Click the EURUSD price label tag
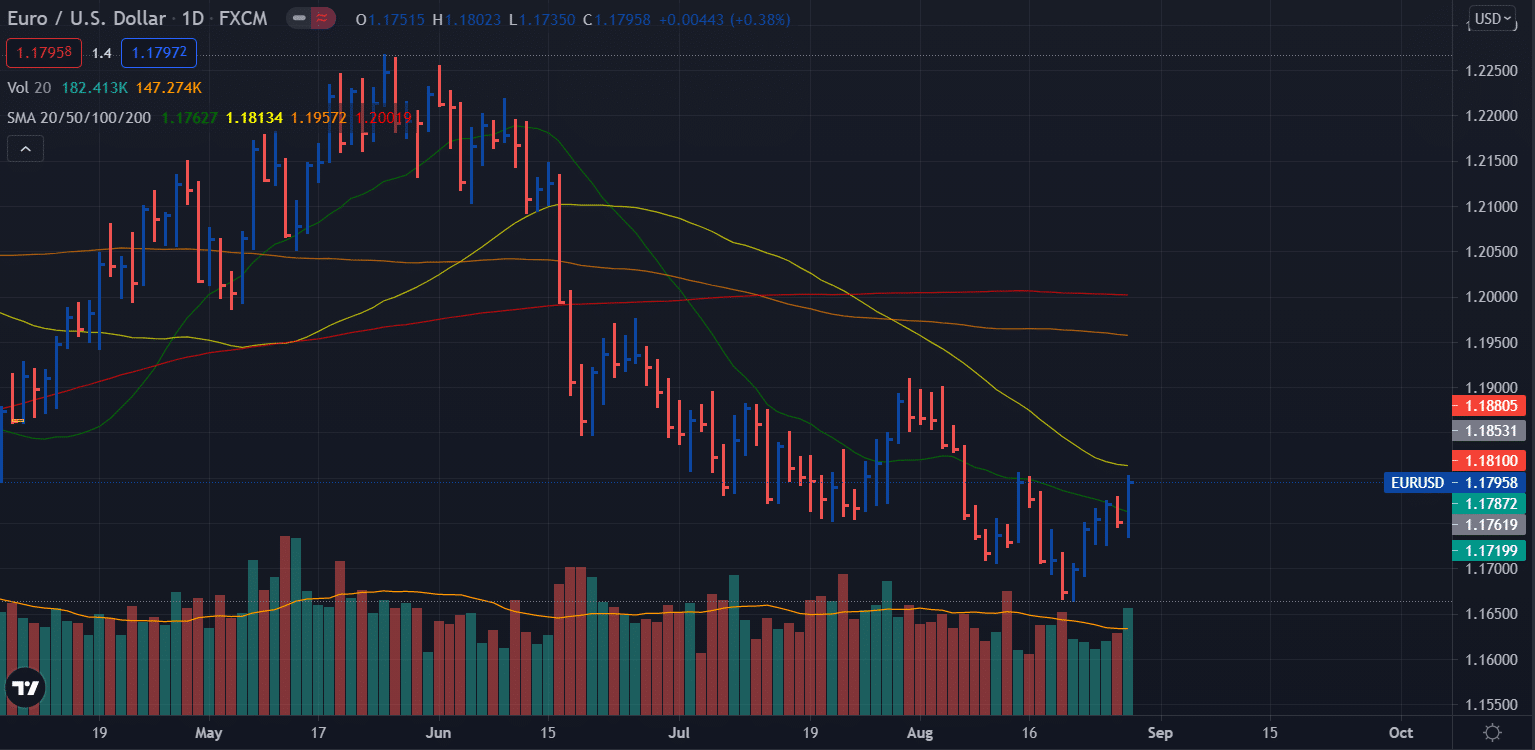Viewport: 1535px width, 750px height. pyautogui.click(x=1417, y=483)
